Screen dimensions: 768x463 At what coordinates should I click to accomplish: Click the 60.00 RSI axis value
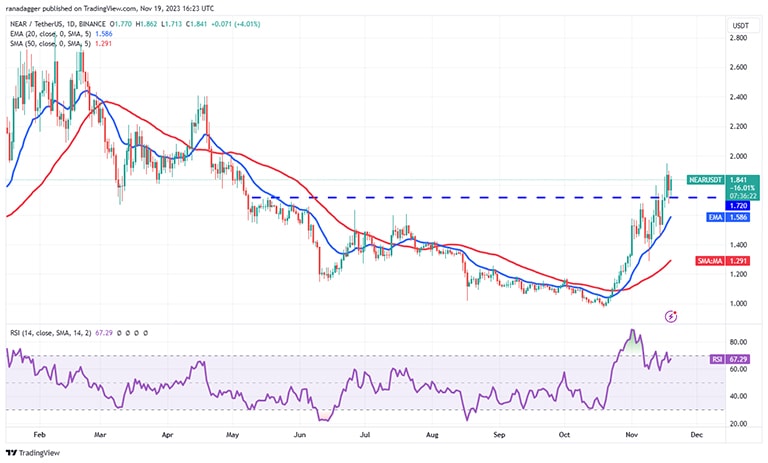coord(738,369)
